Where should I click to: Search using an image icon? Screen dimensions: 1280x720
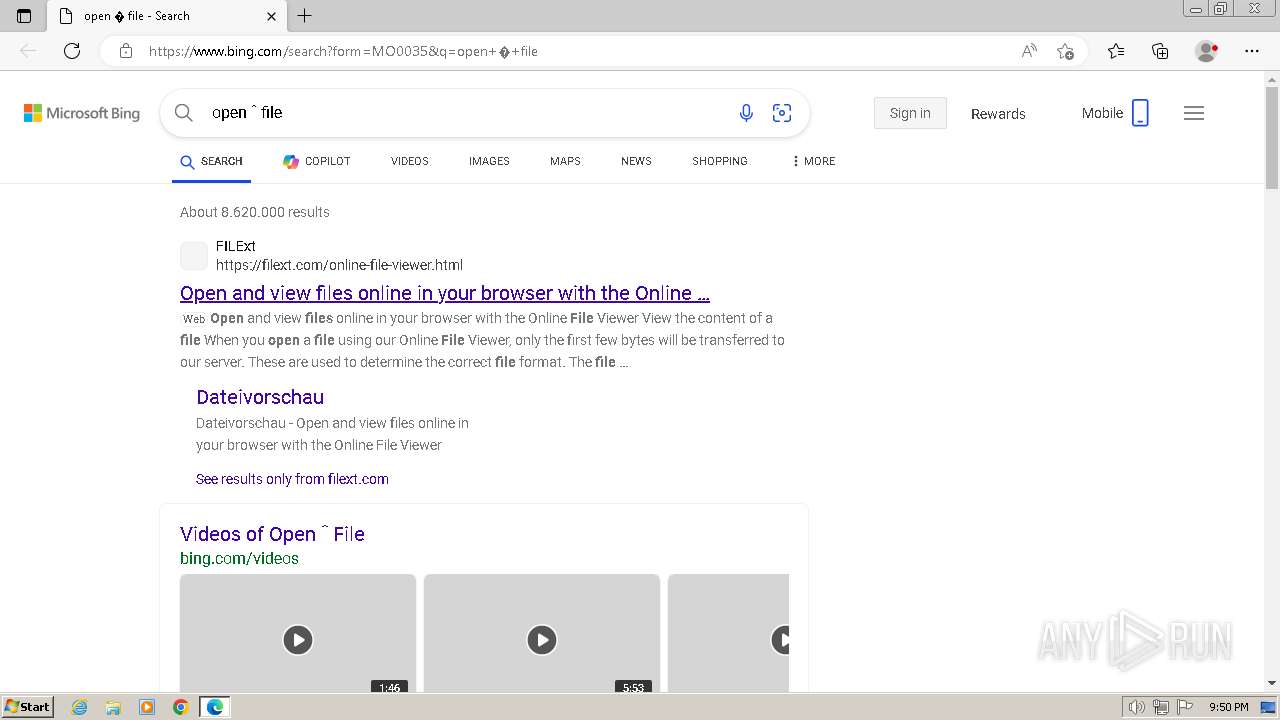pos(782,113)
